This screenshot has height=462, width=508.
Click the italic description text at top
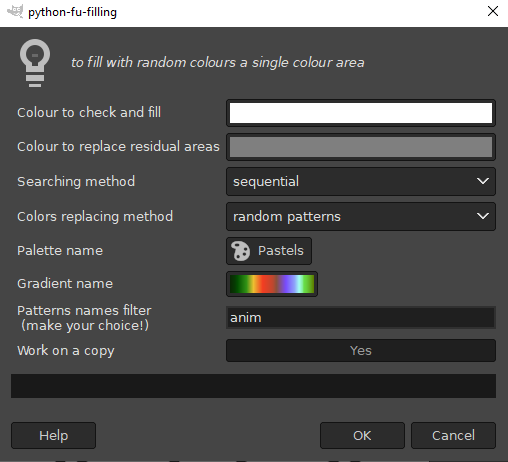tap(218, 63)
